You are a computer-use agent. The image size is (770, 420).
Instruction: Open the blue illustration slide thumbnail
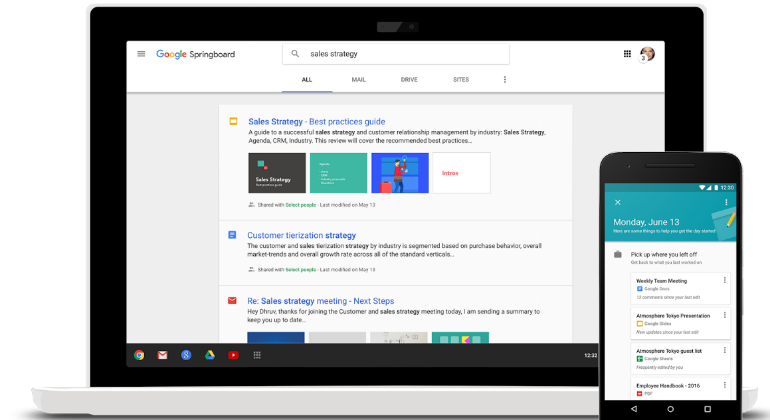pos(400,173)
